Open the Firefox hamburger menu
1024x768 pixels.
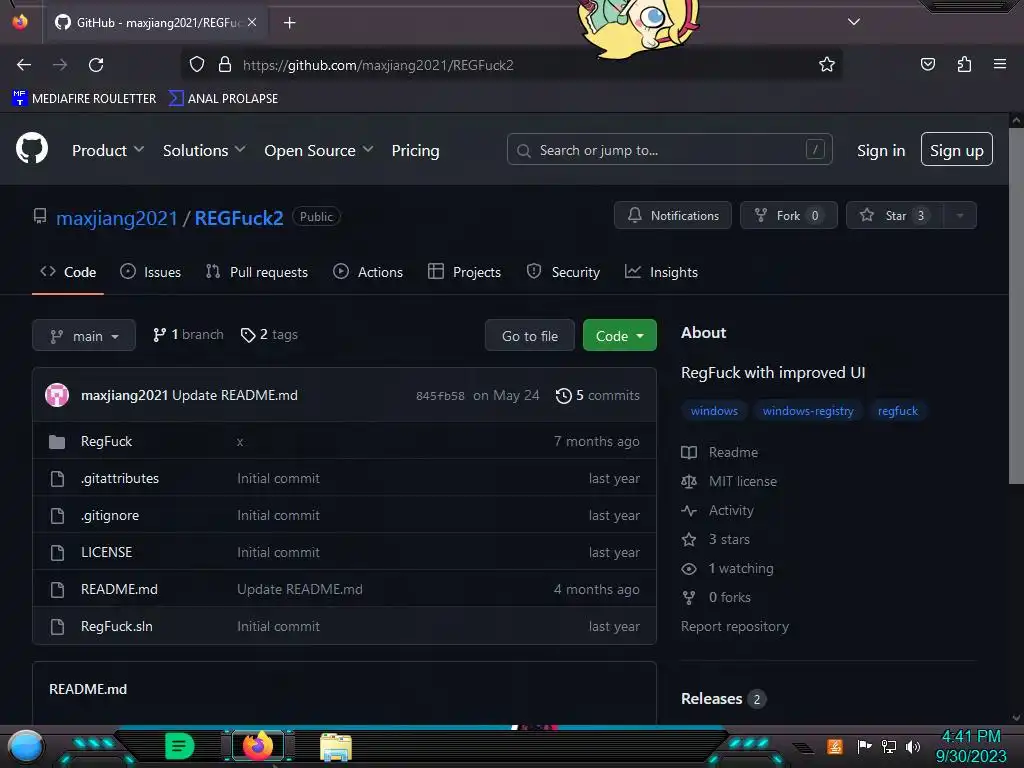1000,64
